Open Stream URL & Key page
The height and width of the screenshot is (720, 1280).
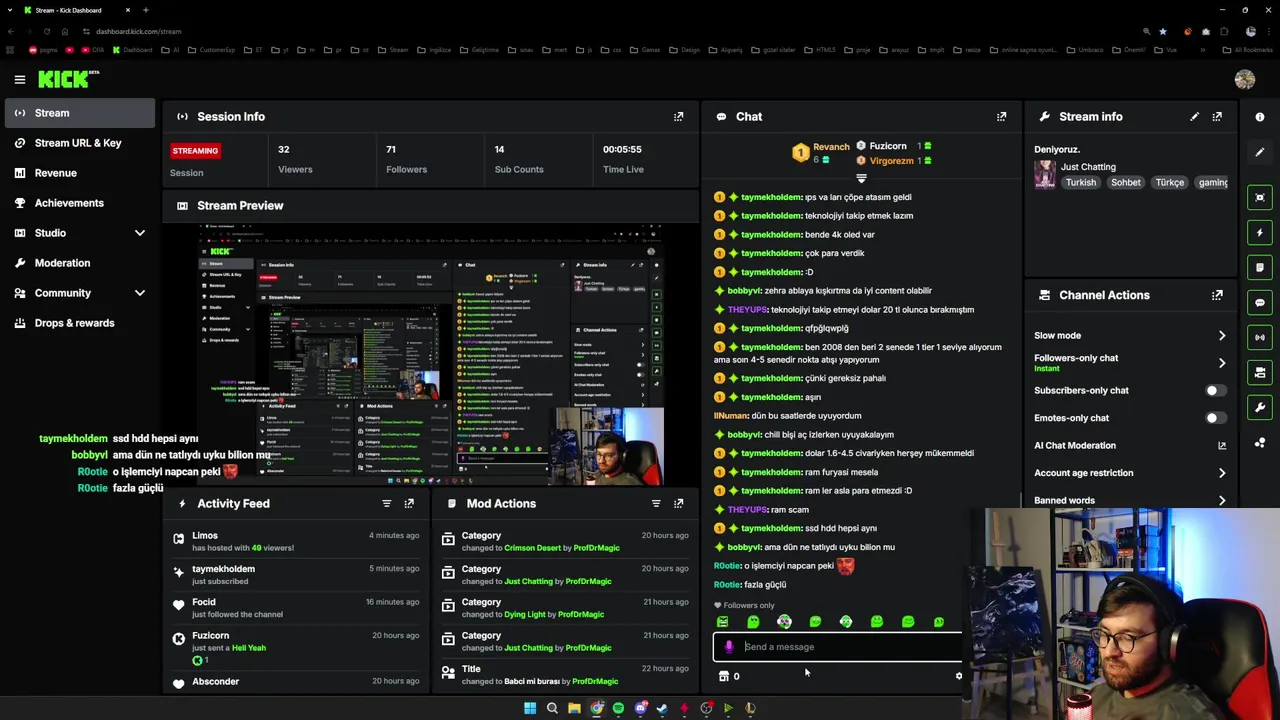(78, 143)
